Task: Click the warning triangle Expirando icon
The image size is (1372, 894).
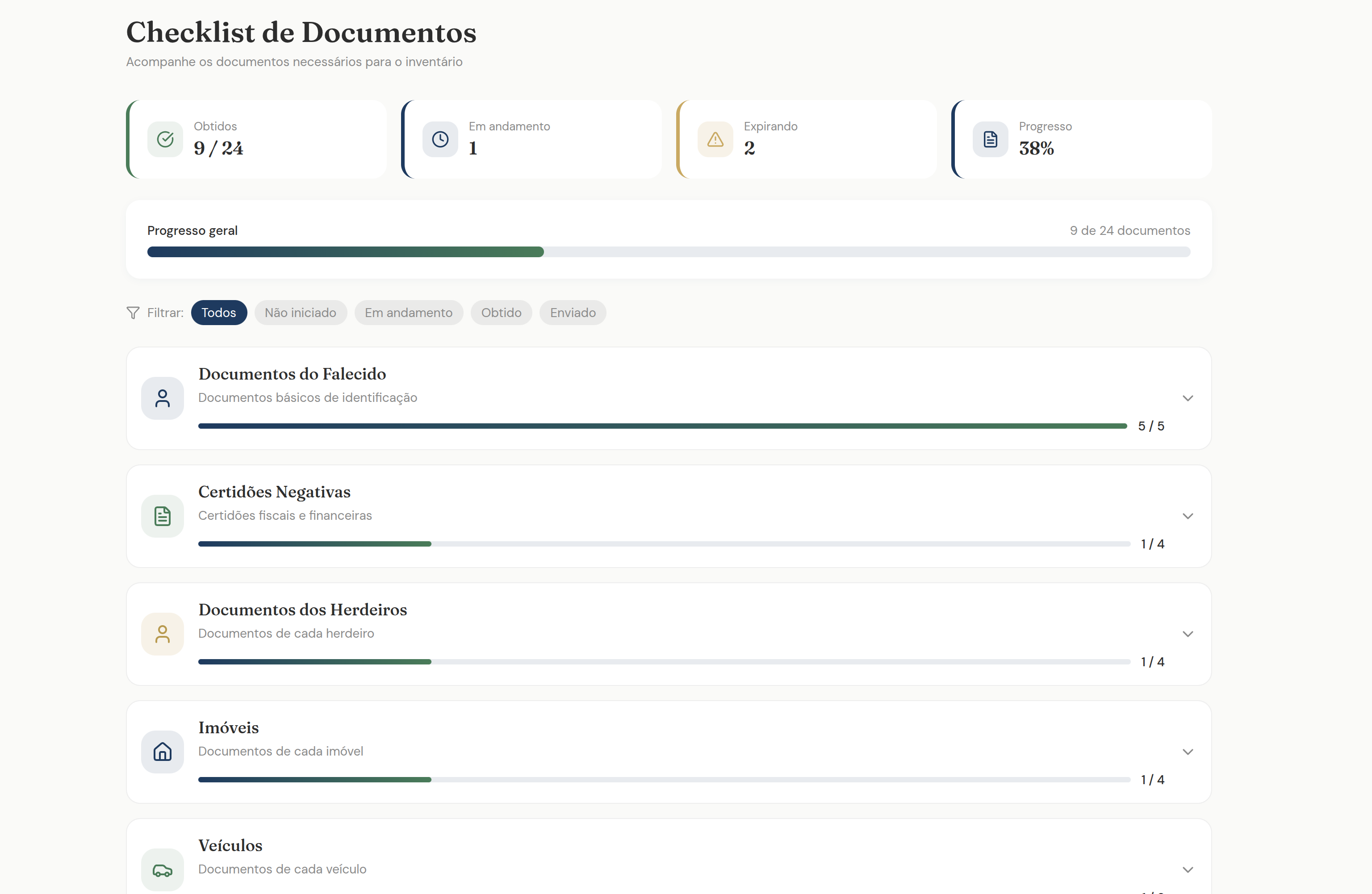Action: pos(715,139)
